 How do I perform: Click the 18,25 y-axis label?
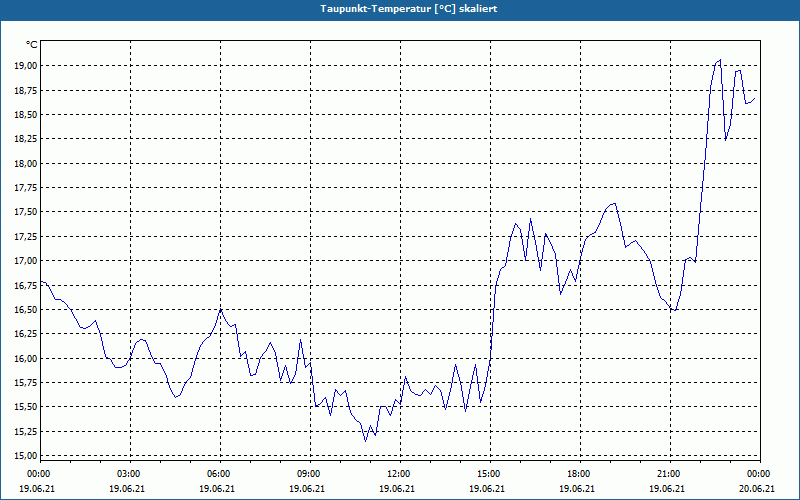(27, 139)
